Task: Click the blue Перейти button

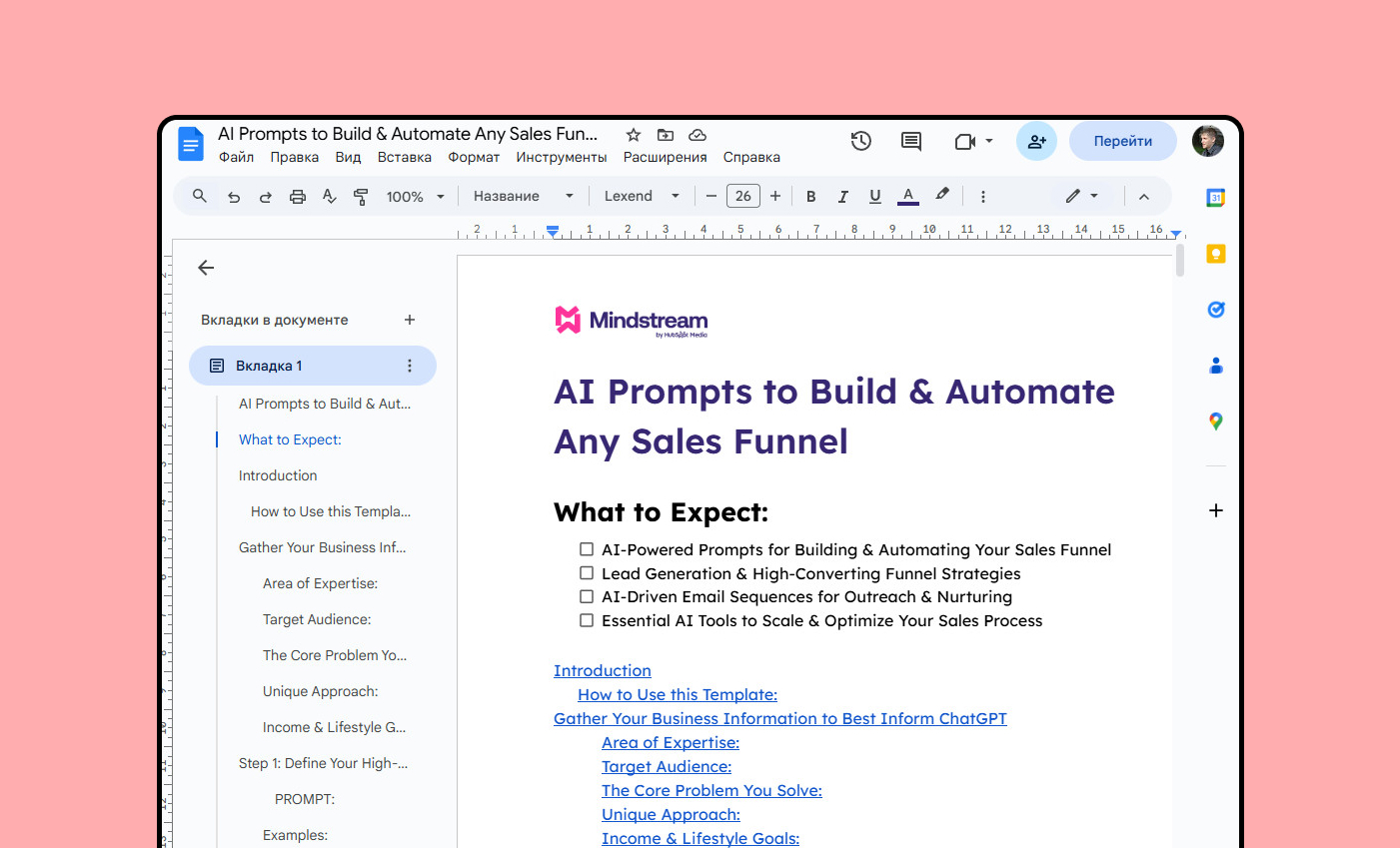Action: tap(1122, 142)
